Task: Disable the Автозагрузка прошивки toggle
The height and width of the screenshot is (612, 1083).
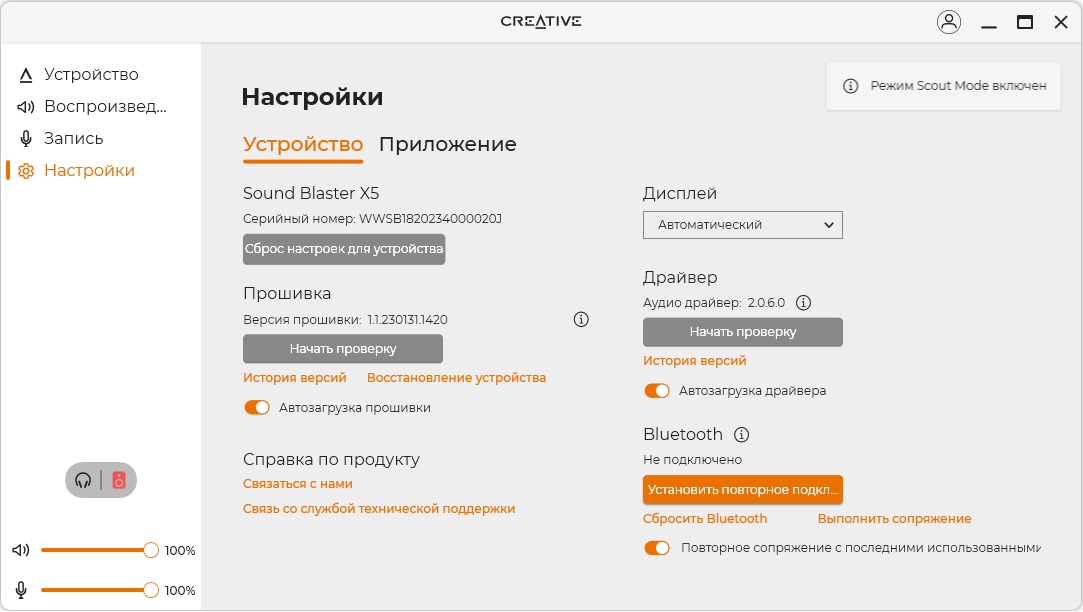Action: 257,408
